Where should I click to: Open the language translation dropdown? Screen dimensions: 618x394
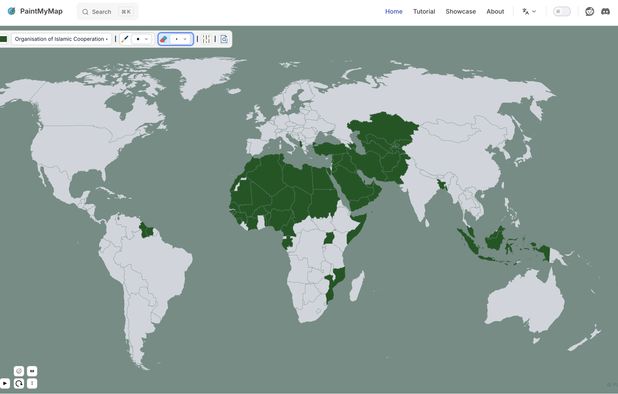[529, 11]
